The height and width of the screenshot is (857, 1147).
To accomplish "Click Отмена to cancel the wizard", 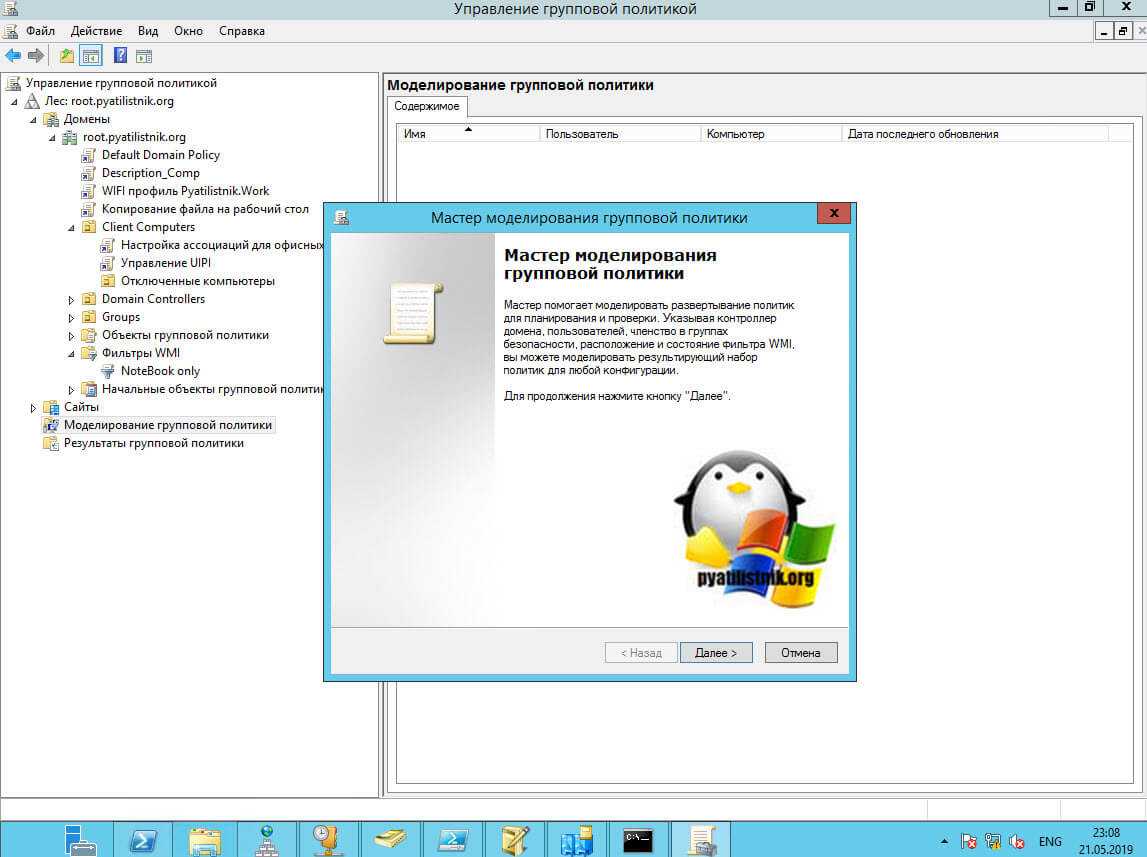I will coord(801,653).
